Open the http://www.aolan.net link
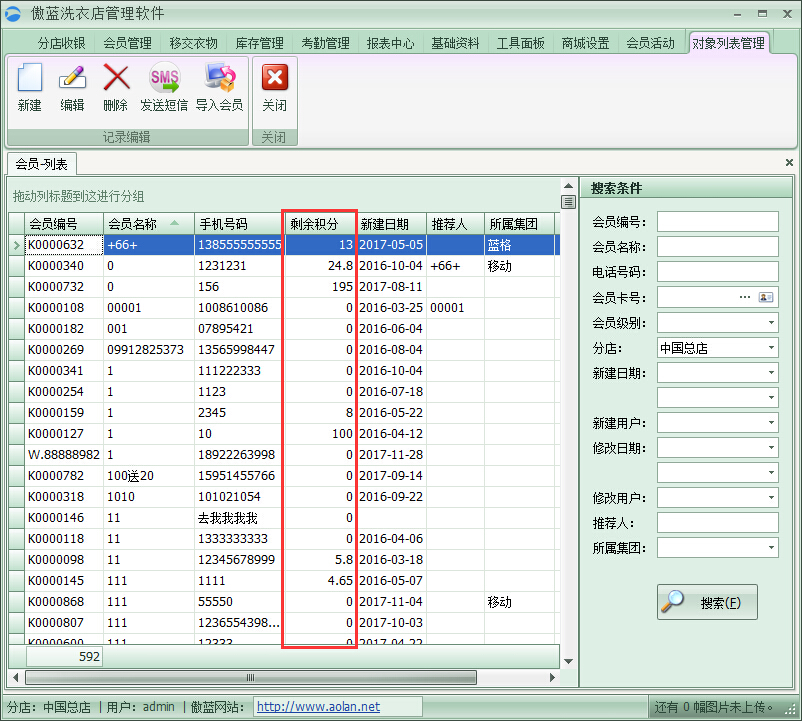The image size is (802, 721). (x=318, y=707)
